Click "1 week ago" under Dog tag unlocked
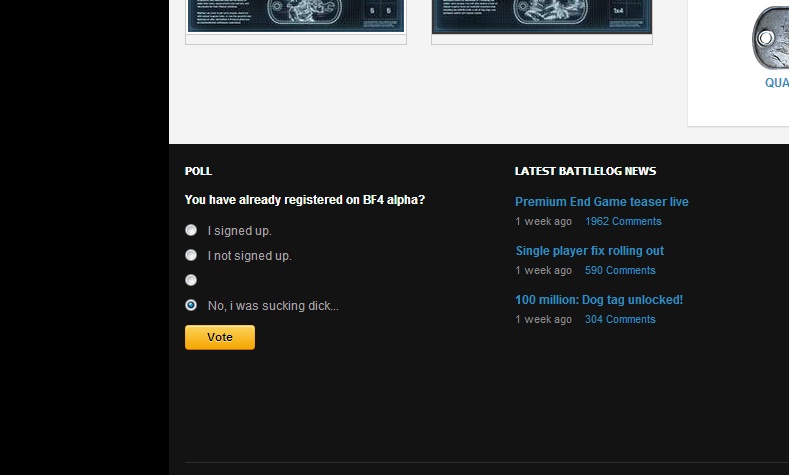 (543, 319)
